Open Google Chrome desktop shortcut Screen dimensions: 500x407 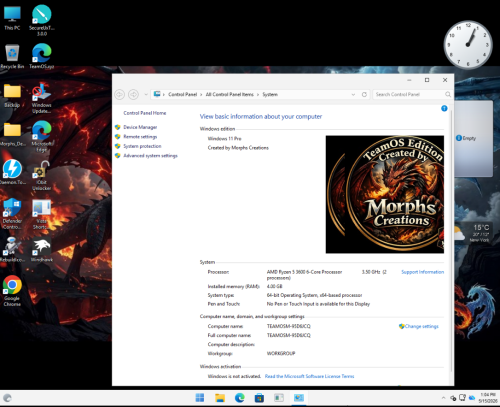(12, 291)
